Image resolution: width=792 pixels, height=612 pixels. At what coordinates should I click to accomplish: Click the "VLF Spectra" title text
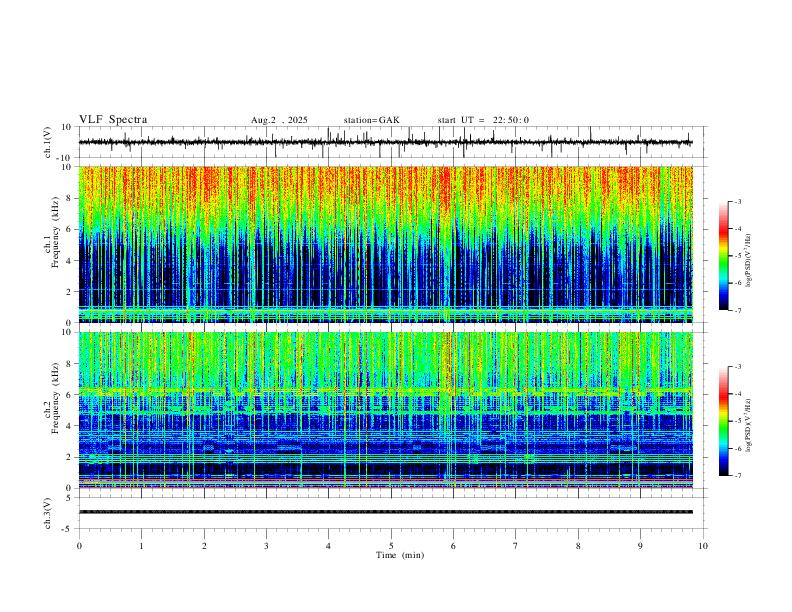(113, 120)
